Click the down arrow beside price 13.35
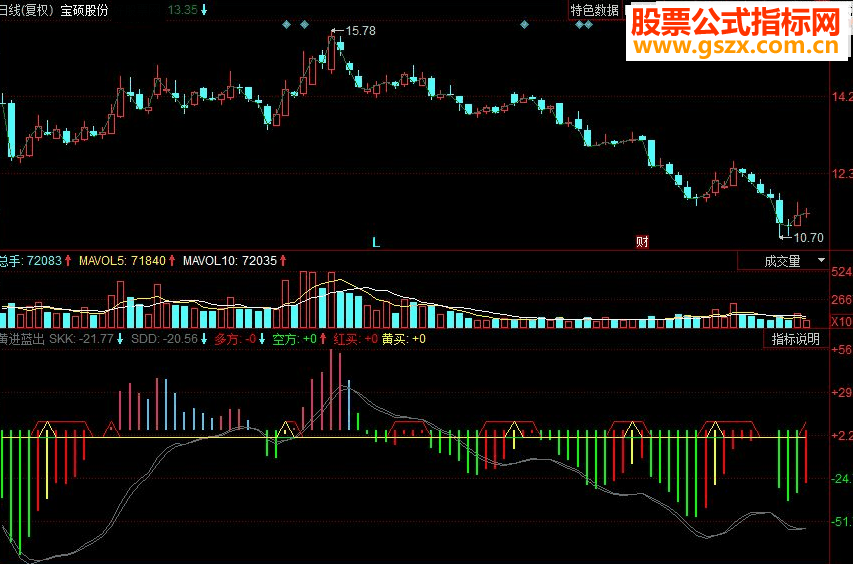Screen dimensions: 853x564 pyautogui.click(x=204, y=10)
